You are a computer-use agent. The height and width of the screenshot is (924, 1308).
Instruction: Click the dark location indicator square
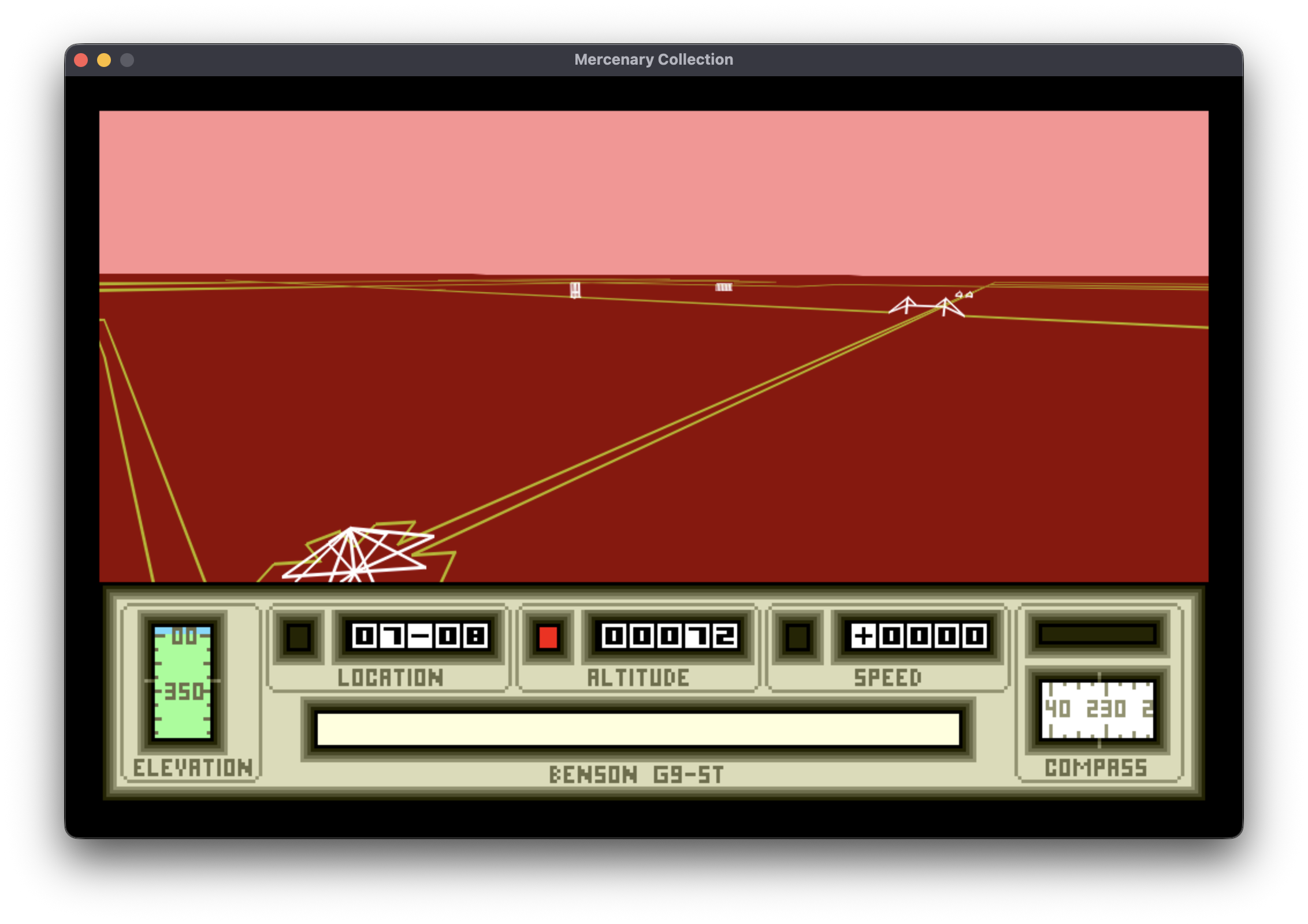(x=299, y=638)
